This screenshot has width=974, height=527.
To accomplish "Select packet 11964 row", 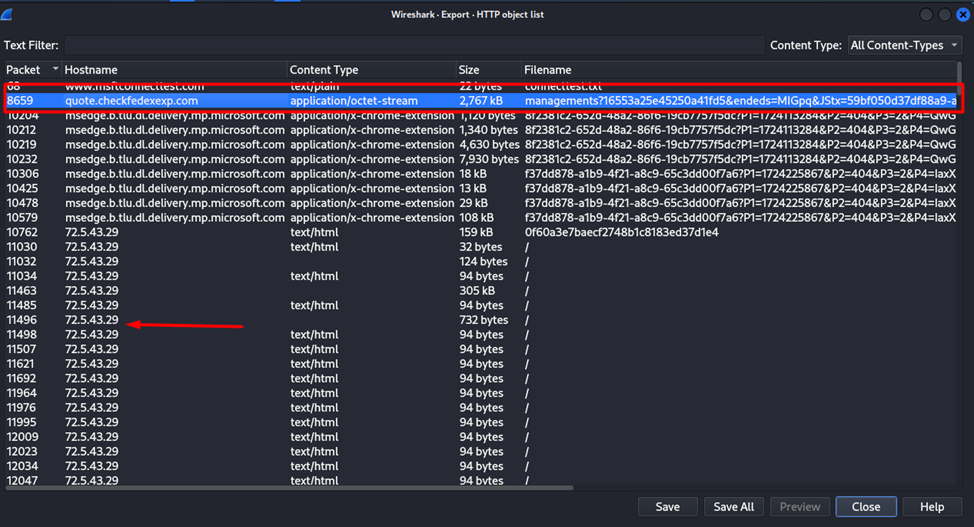I will tap(481, 393).
